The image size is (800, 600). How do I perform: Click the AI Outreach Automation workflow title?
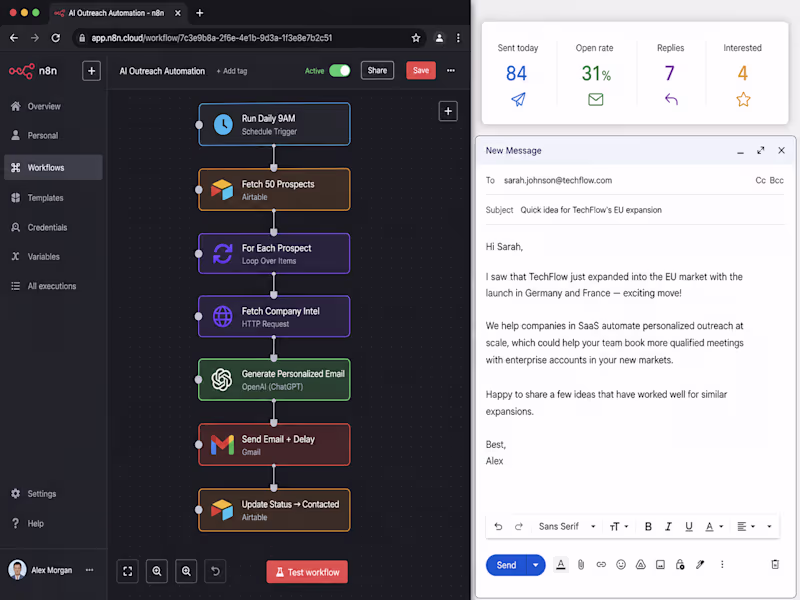pos(162,71)
